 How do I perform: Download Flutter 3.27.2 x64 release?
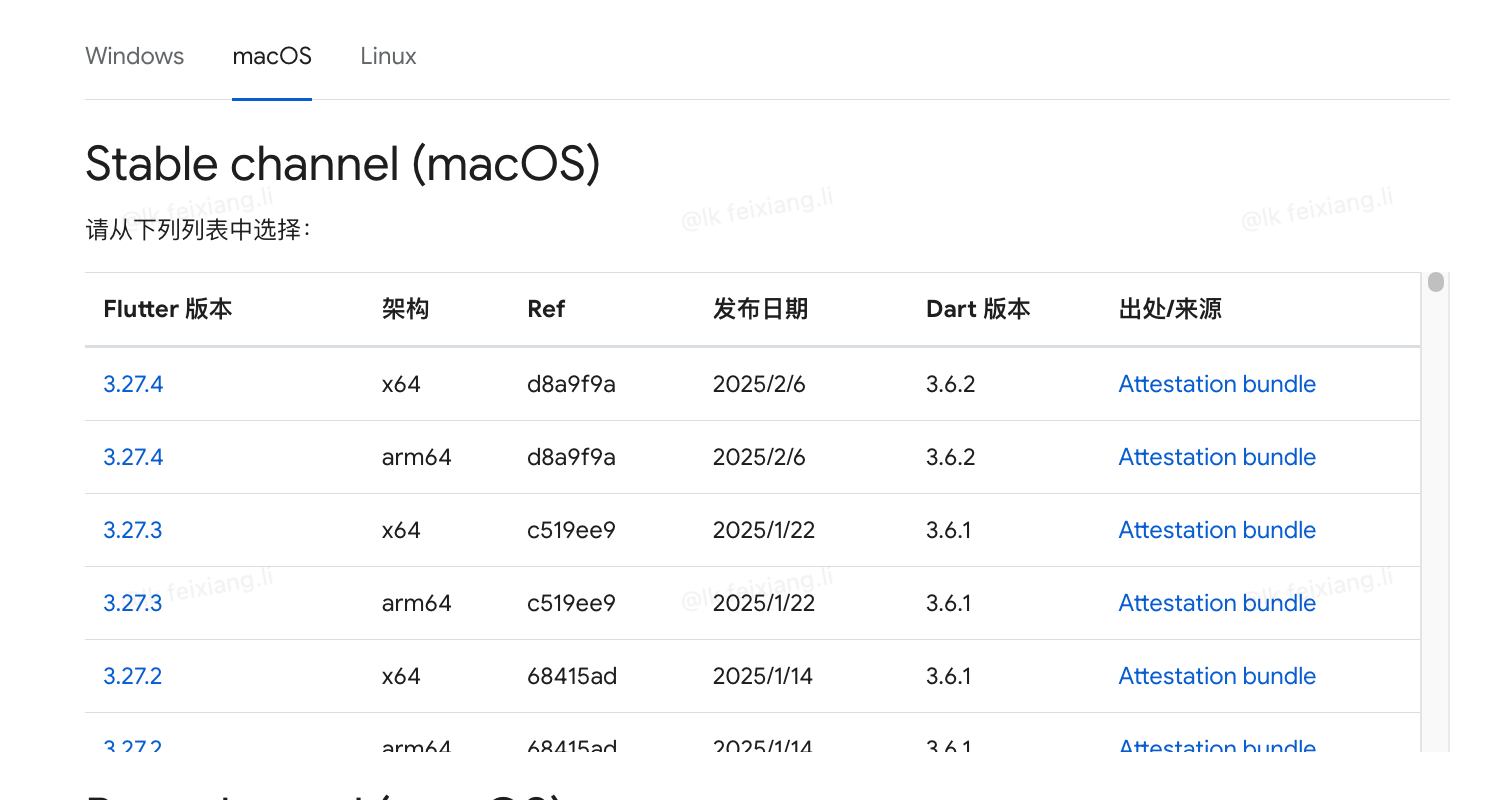(133, 676)
